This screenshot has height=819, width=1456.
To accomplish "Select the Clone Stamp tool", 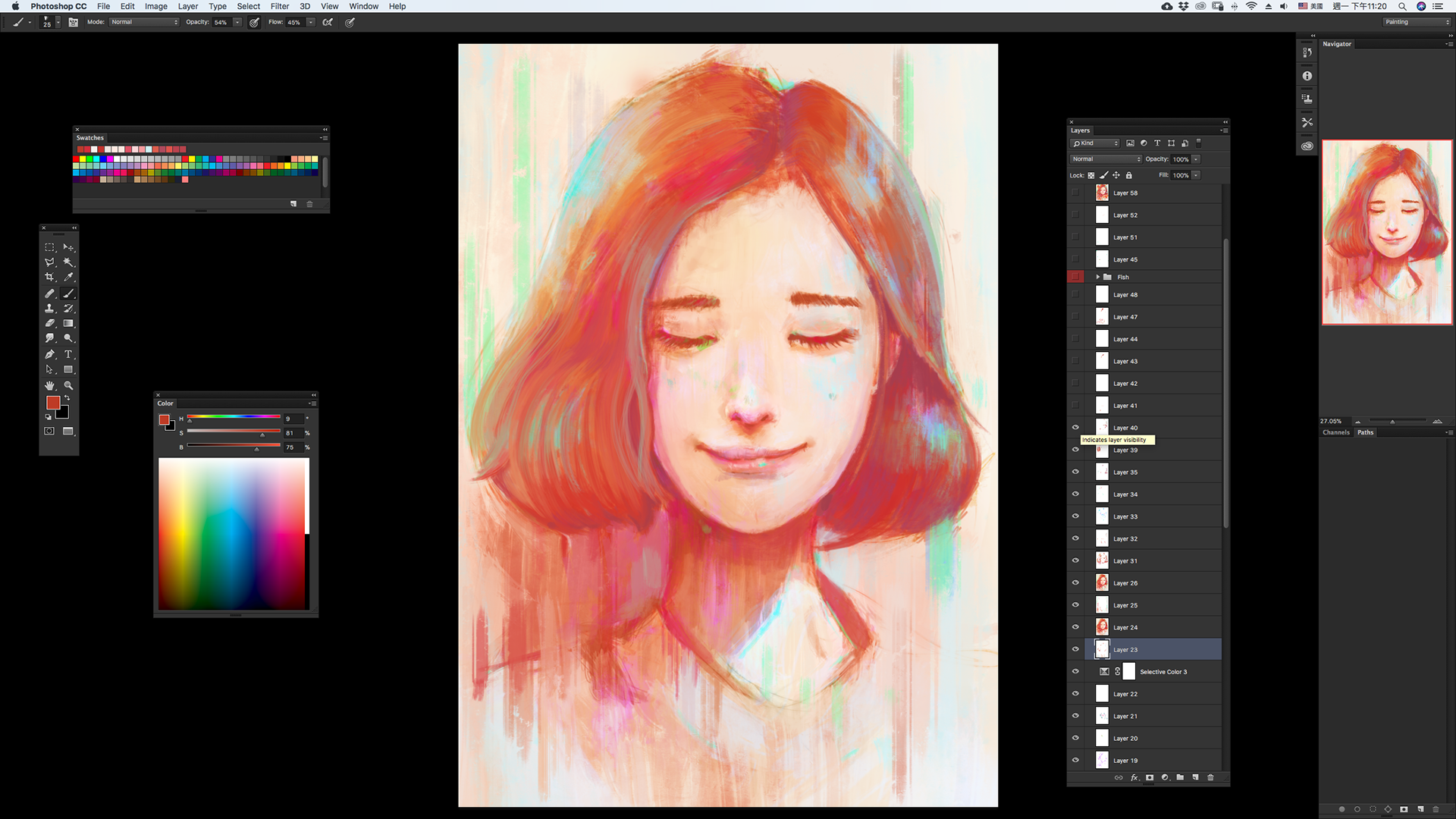I will tap(50, 309).
